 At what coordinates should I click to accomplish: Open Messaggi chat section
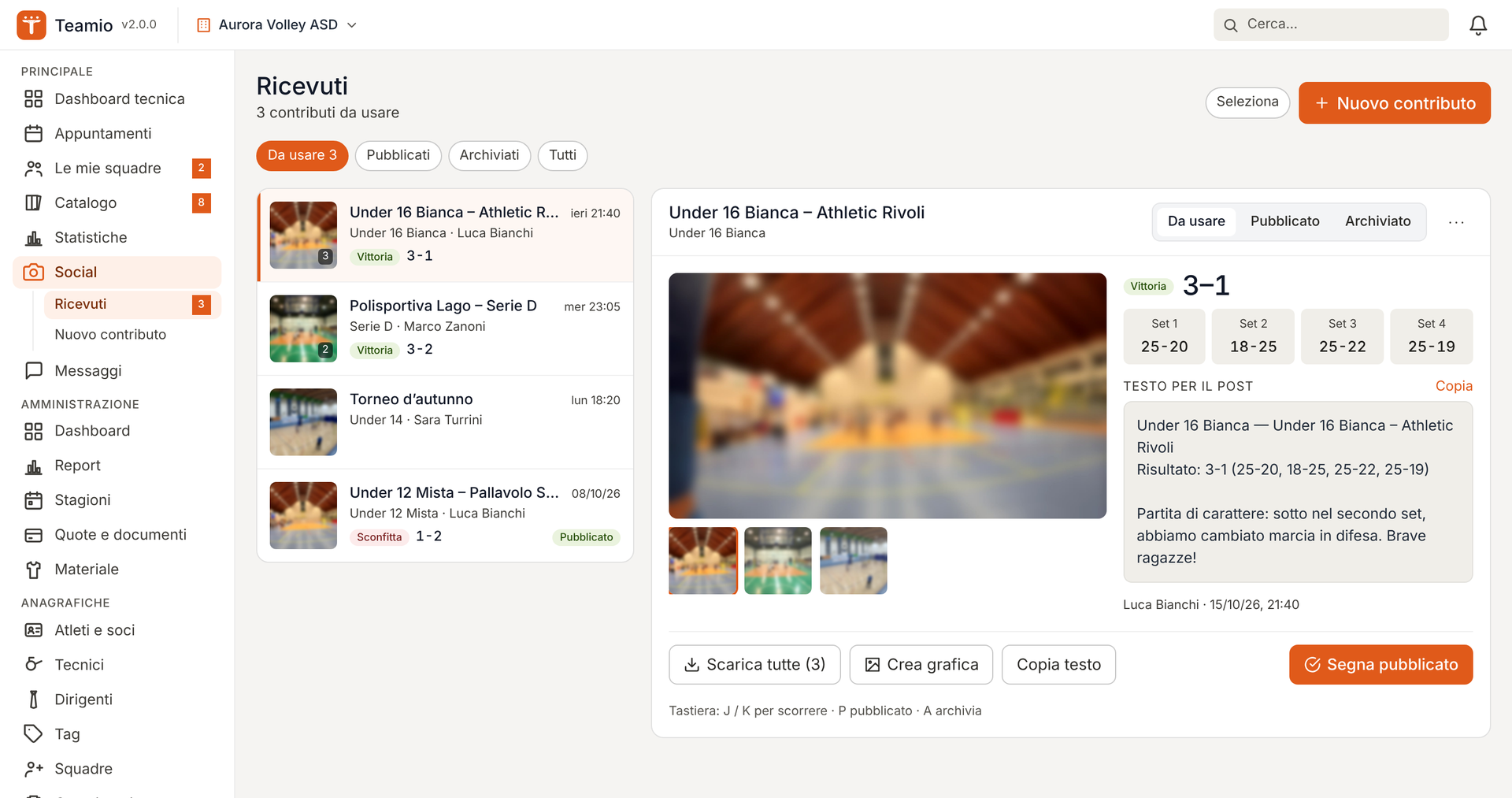[x=117, y=370]
